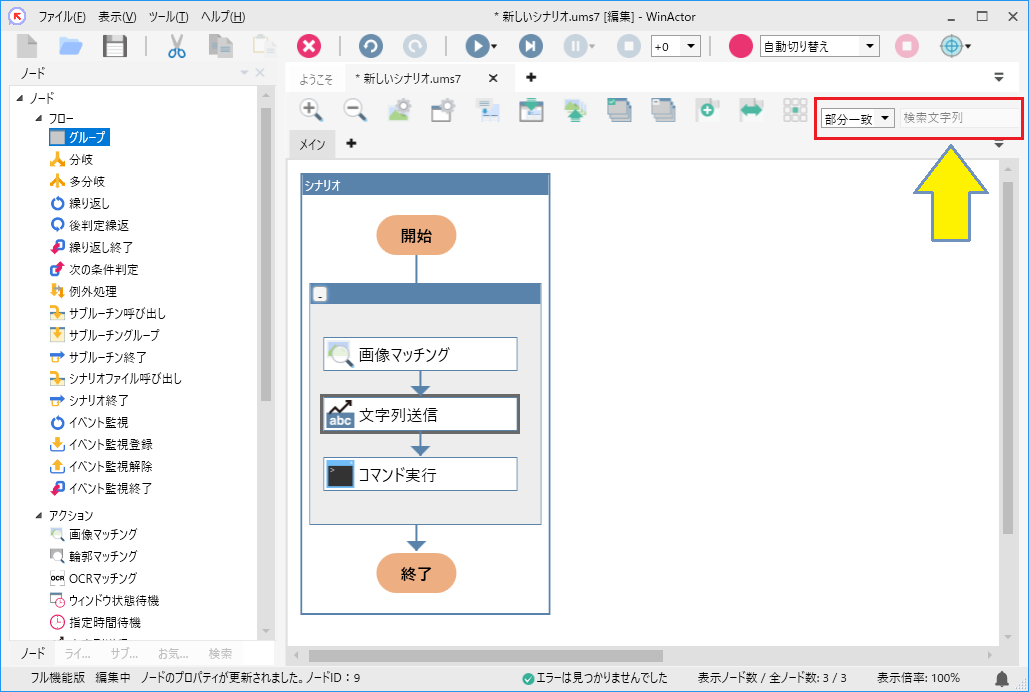Cut selection with scissors icon
The image size is (1029, 692).
pyautogui.click(x=177, y=47)
